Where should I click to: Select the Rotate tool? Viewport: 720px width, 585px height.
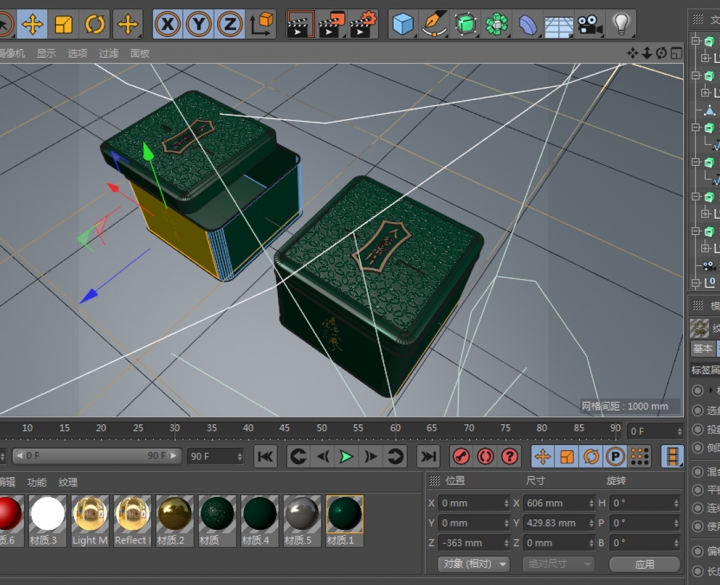tap(96, 23)
